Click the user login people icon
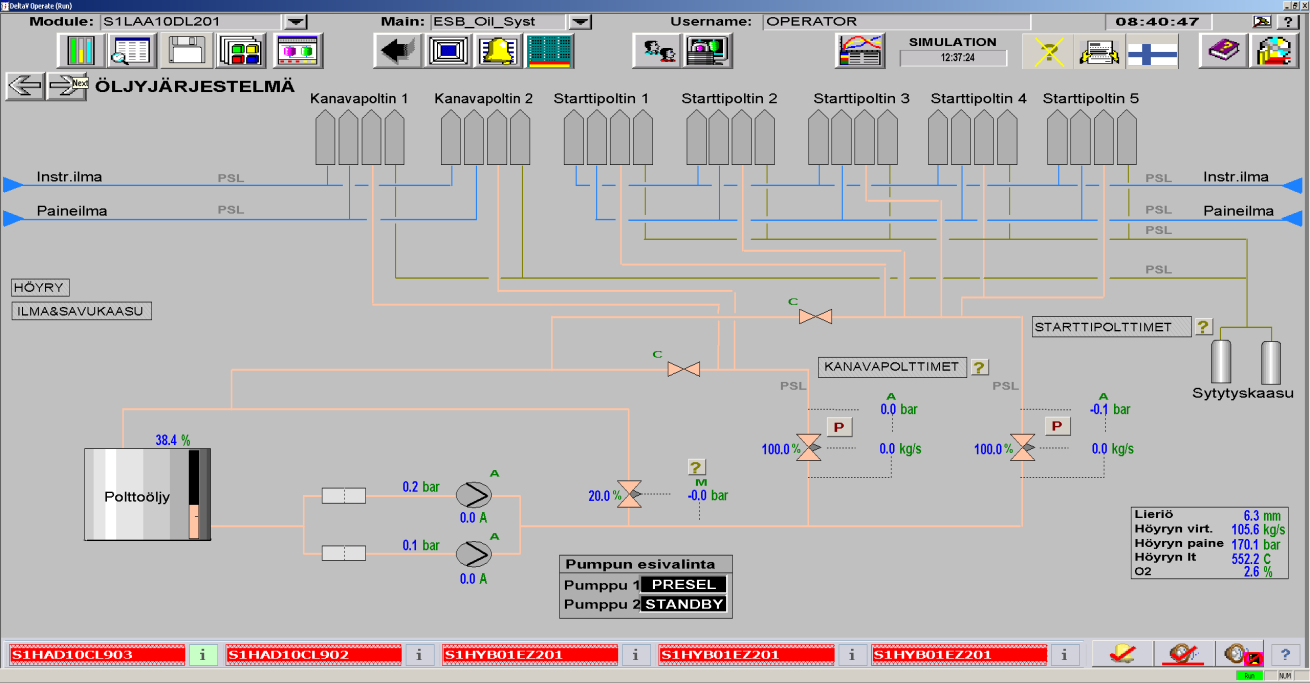The image size is (1310, 683). (x=655, y=50)
